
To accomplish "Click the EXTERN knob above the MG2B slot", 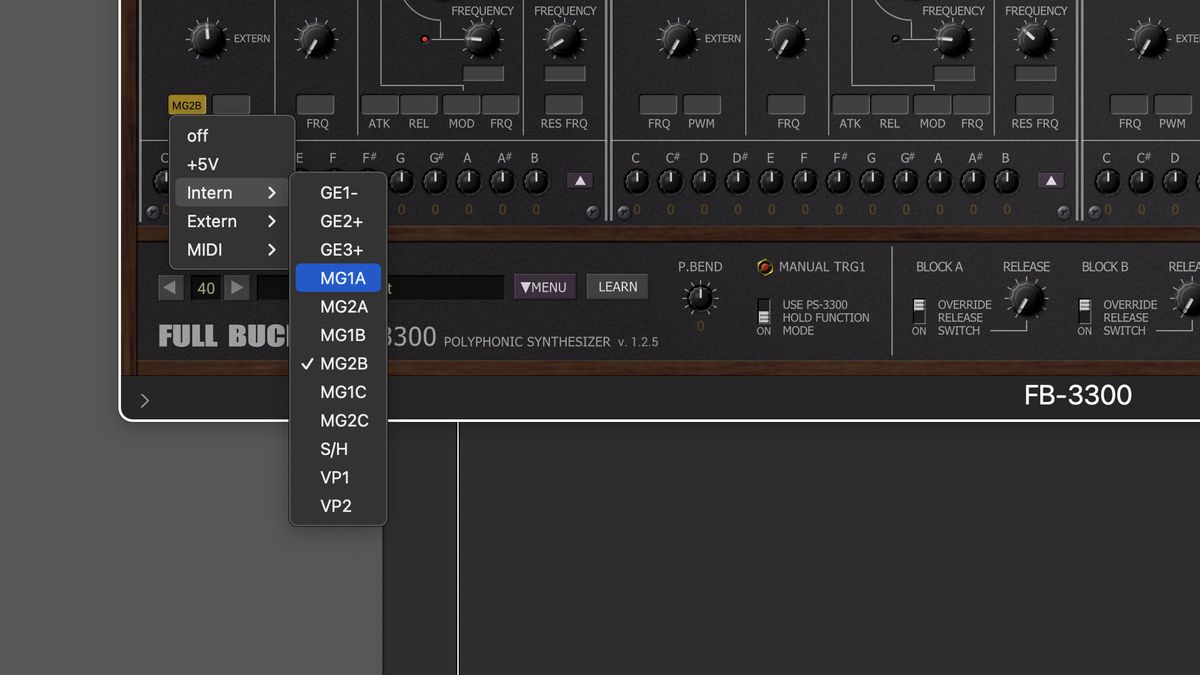I will coord(207,40).
